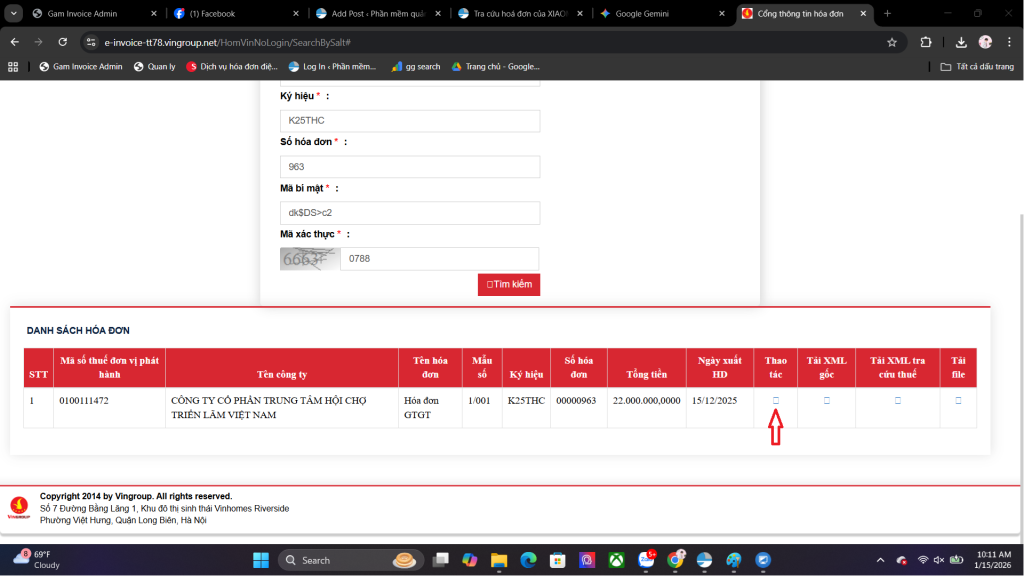
Task: Open the Chrome downloads icon
Action: tap(961, 42)
